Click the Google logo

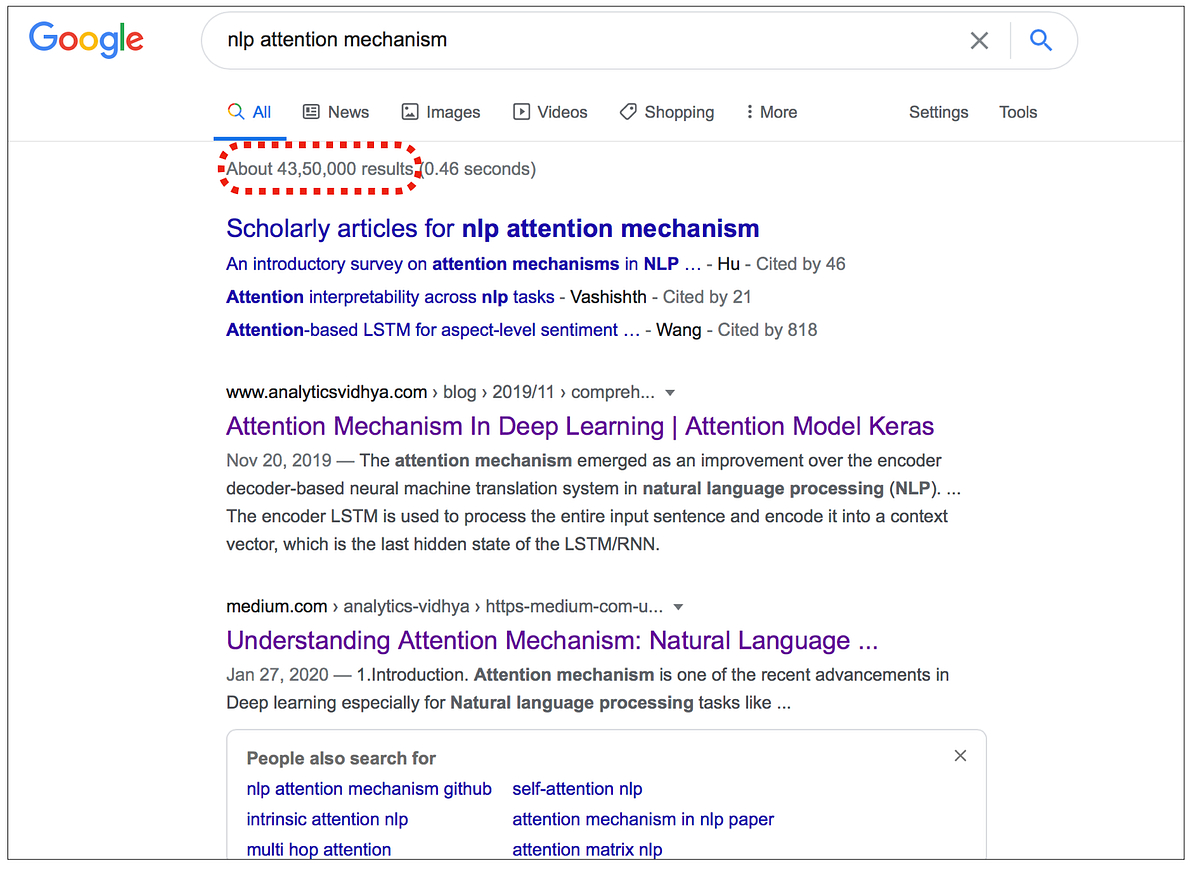point(87,40)
